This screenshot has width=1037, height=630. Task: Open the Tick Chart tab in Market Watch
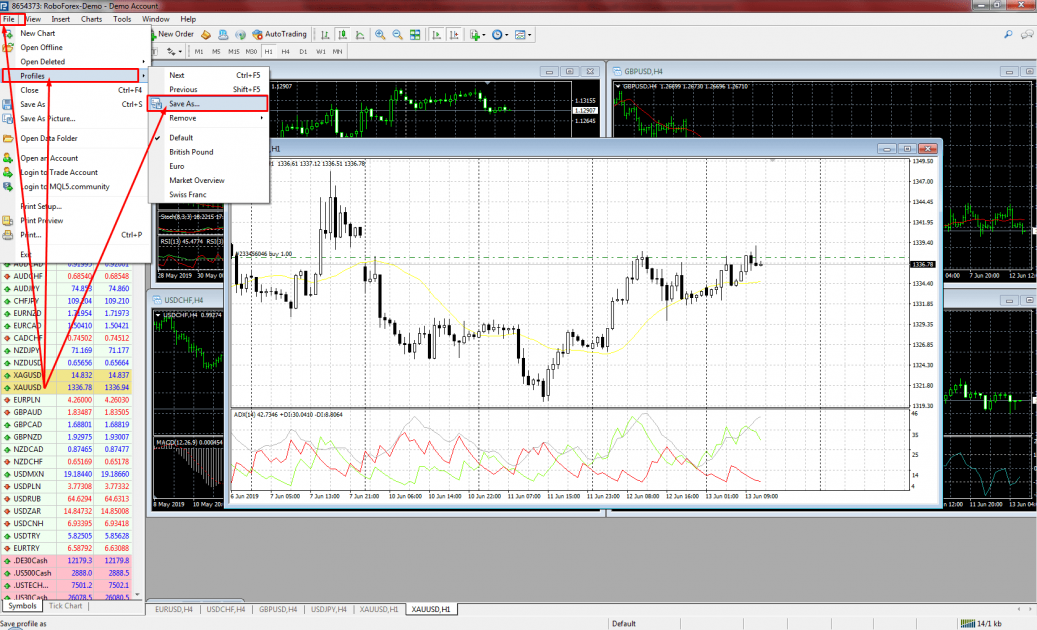[65, 606]
